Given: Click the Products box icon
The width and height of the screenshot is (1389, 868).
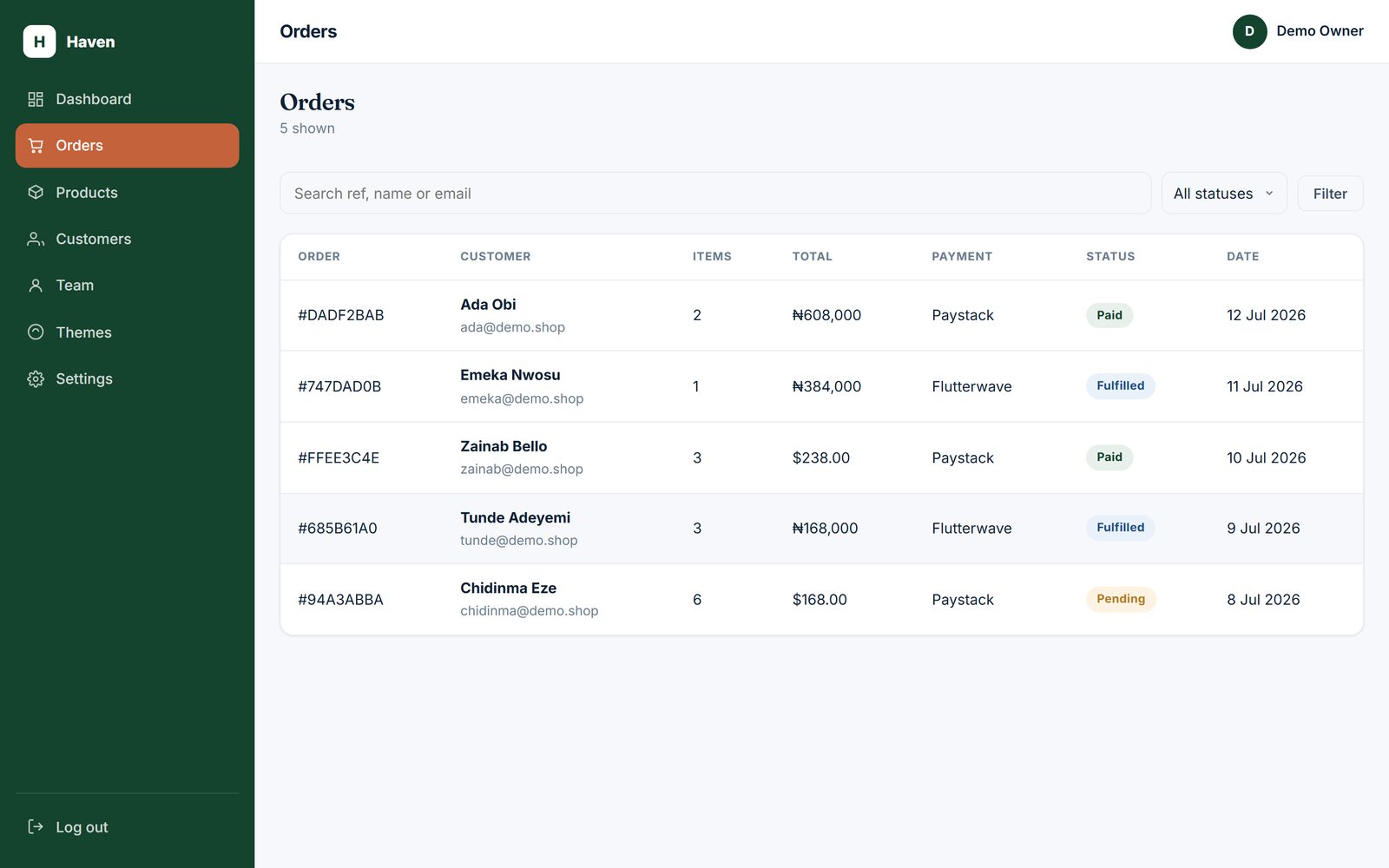Looking at the screenshot, I should tap(36, 193).
